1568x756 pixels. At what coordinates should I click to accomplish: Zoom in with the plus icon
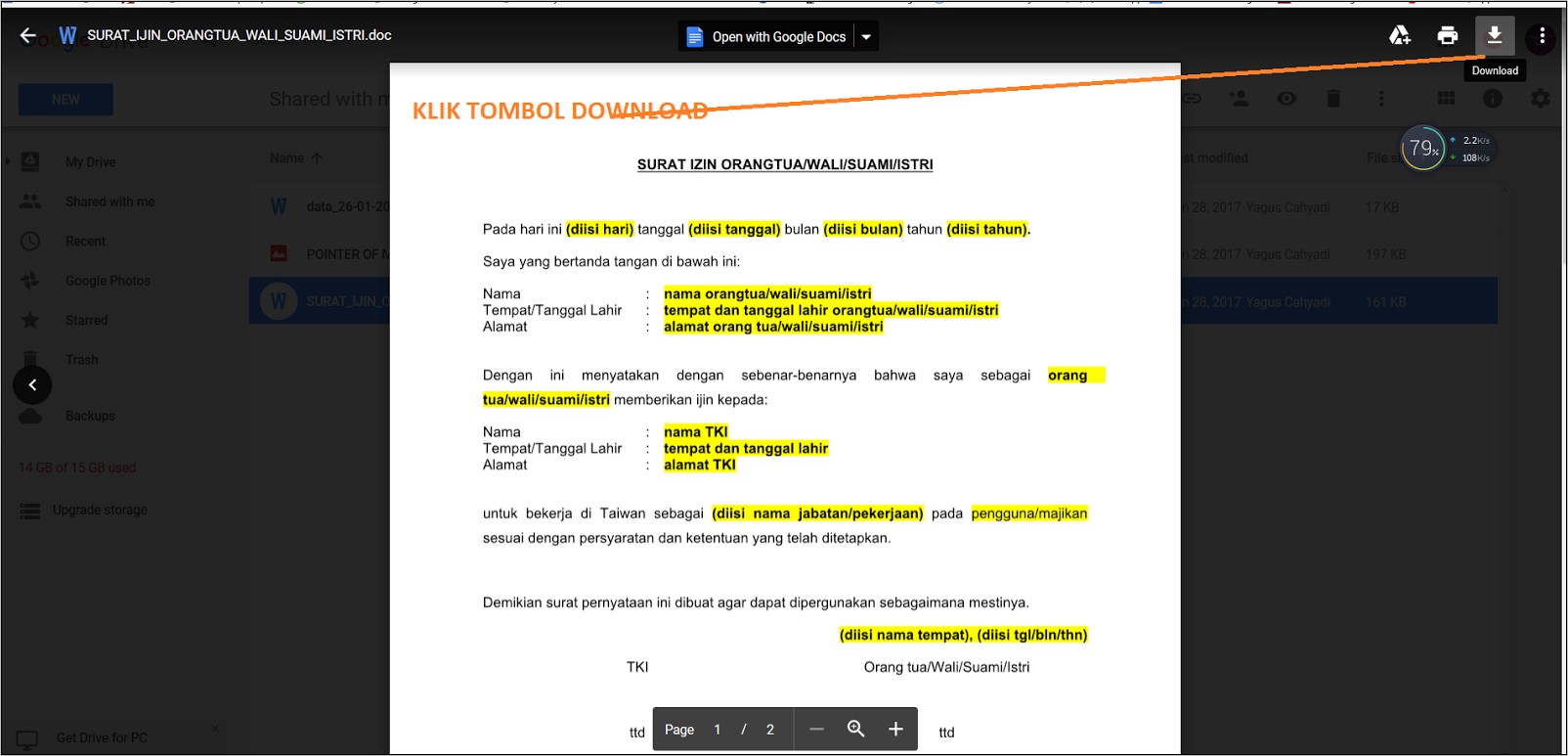click(x=895, y=729)
